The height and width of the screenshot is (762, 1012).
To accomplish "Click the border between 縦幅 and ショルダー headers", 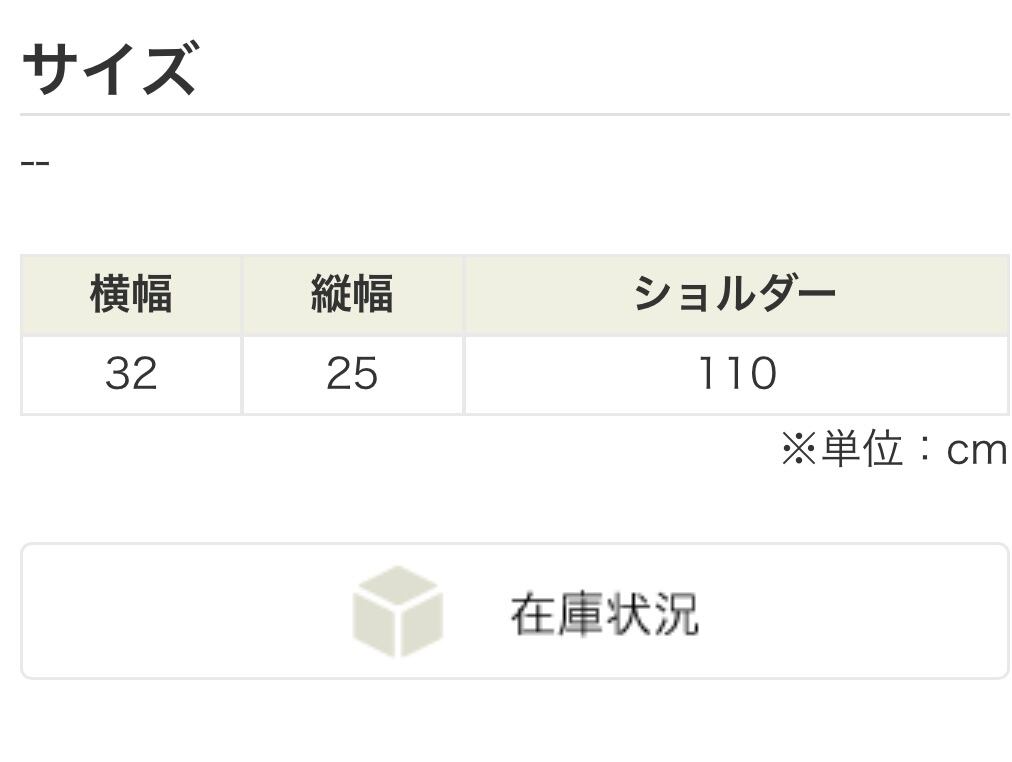I will (x=463, y=295).
